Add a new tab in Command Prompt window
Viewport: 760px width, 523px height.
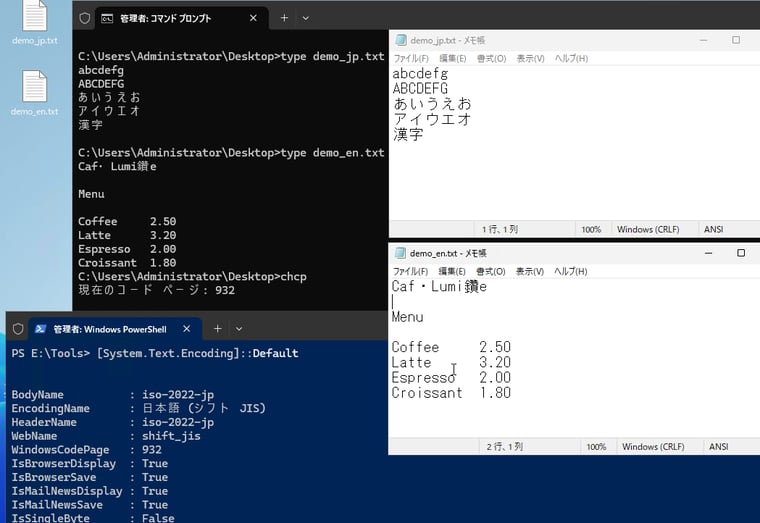pos(284,18)
